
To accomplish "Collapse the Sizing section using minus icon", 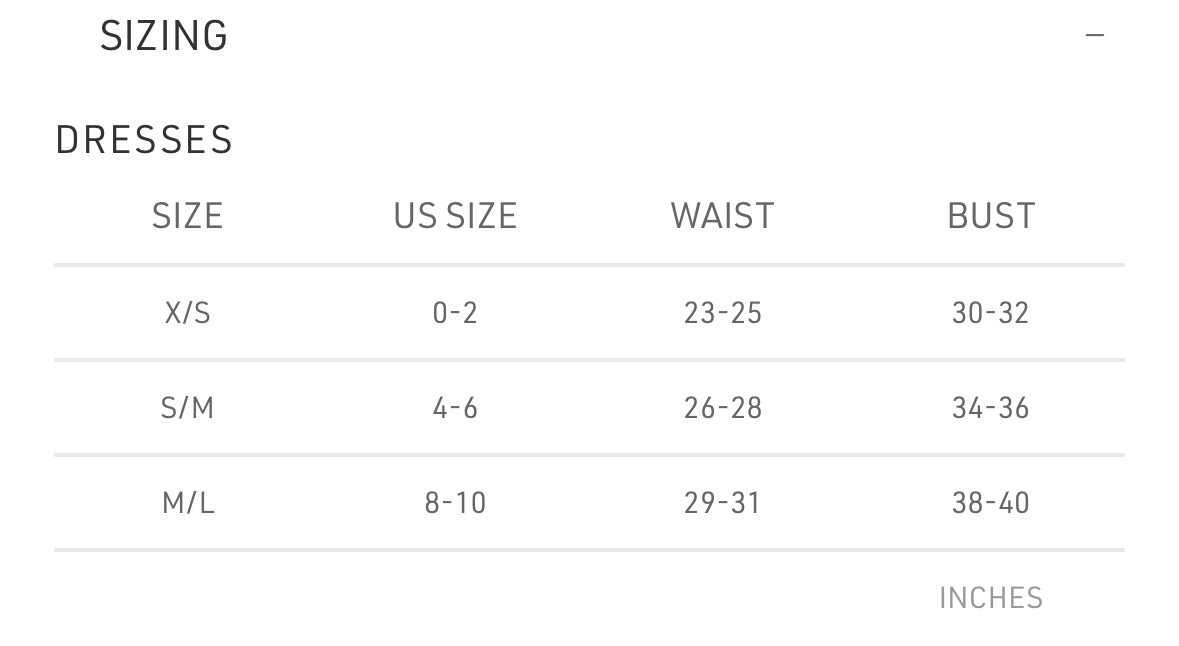I will point(1095,35).
